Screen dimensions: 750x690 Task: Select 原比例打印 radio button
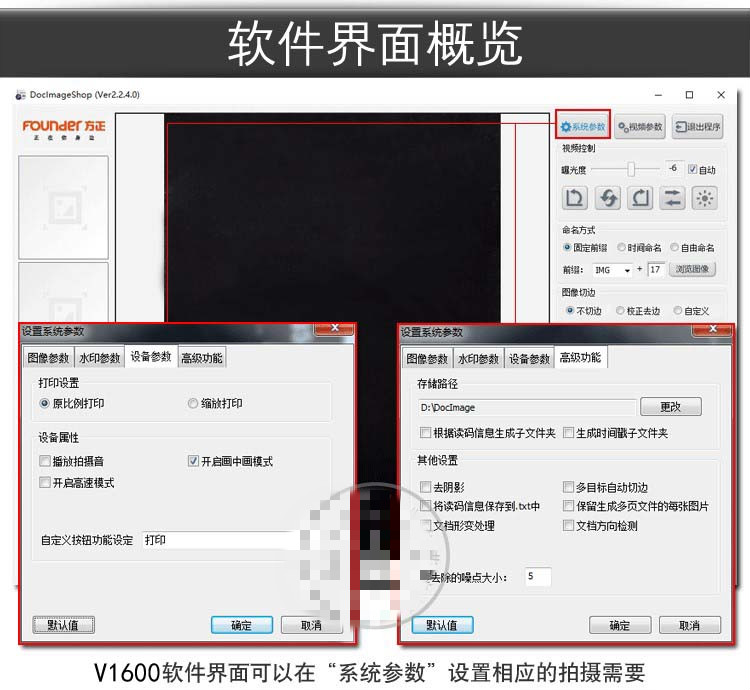pyautogui.click(x=44, y=403)
